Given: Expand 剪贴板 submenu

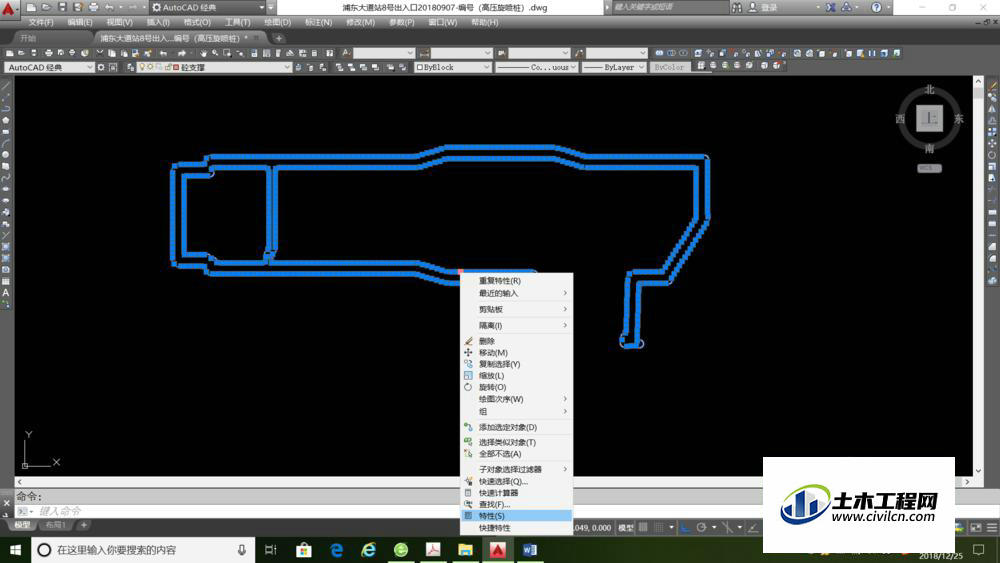Looking at the screenshot, I should [516, 309].
